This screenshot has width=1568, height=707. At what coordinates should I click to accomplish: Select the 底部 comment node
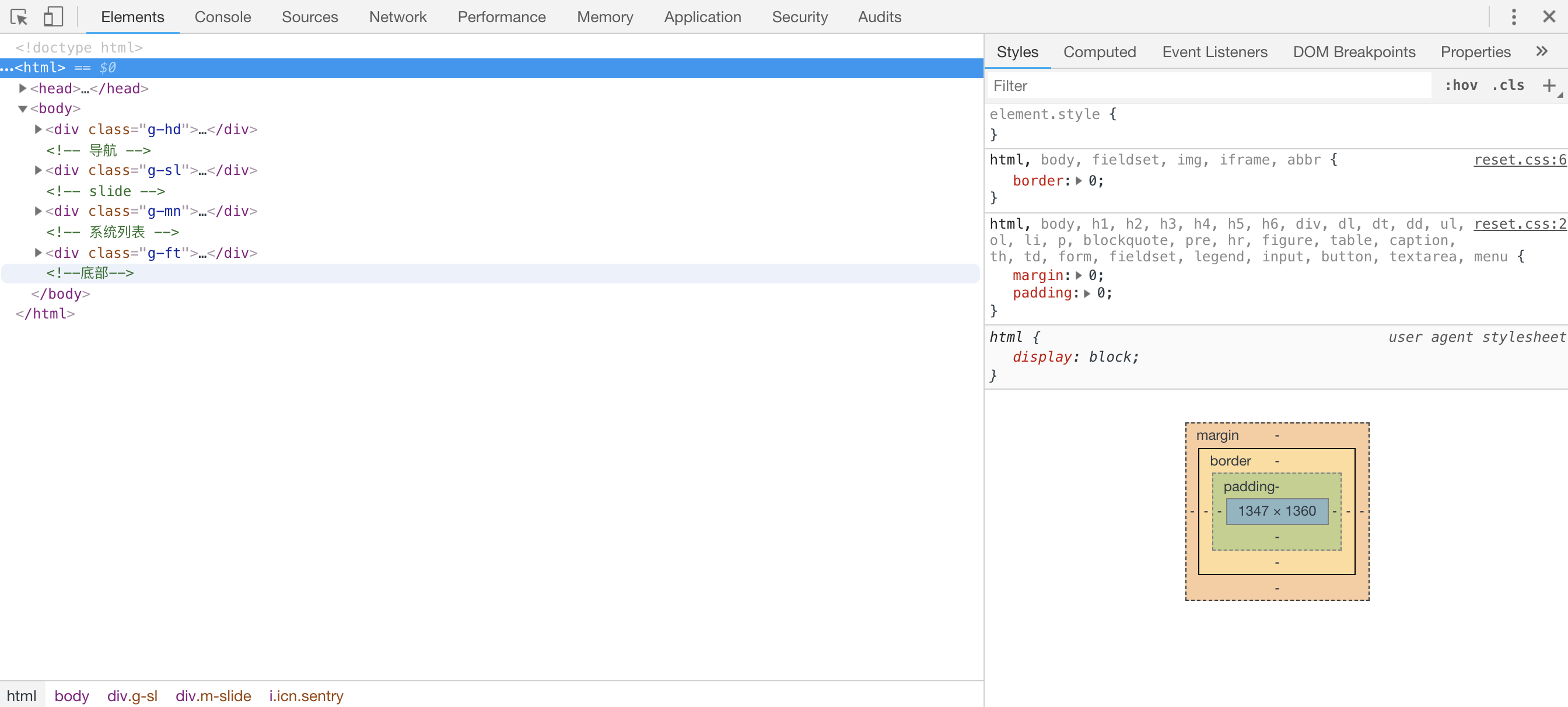coord(89,273)
